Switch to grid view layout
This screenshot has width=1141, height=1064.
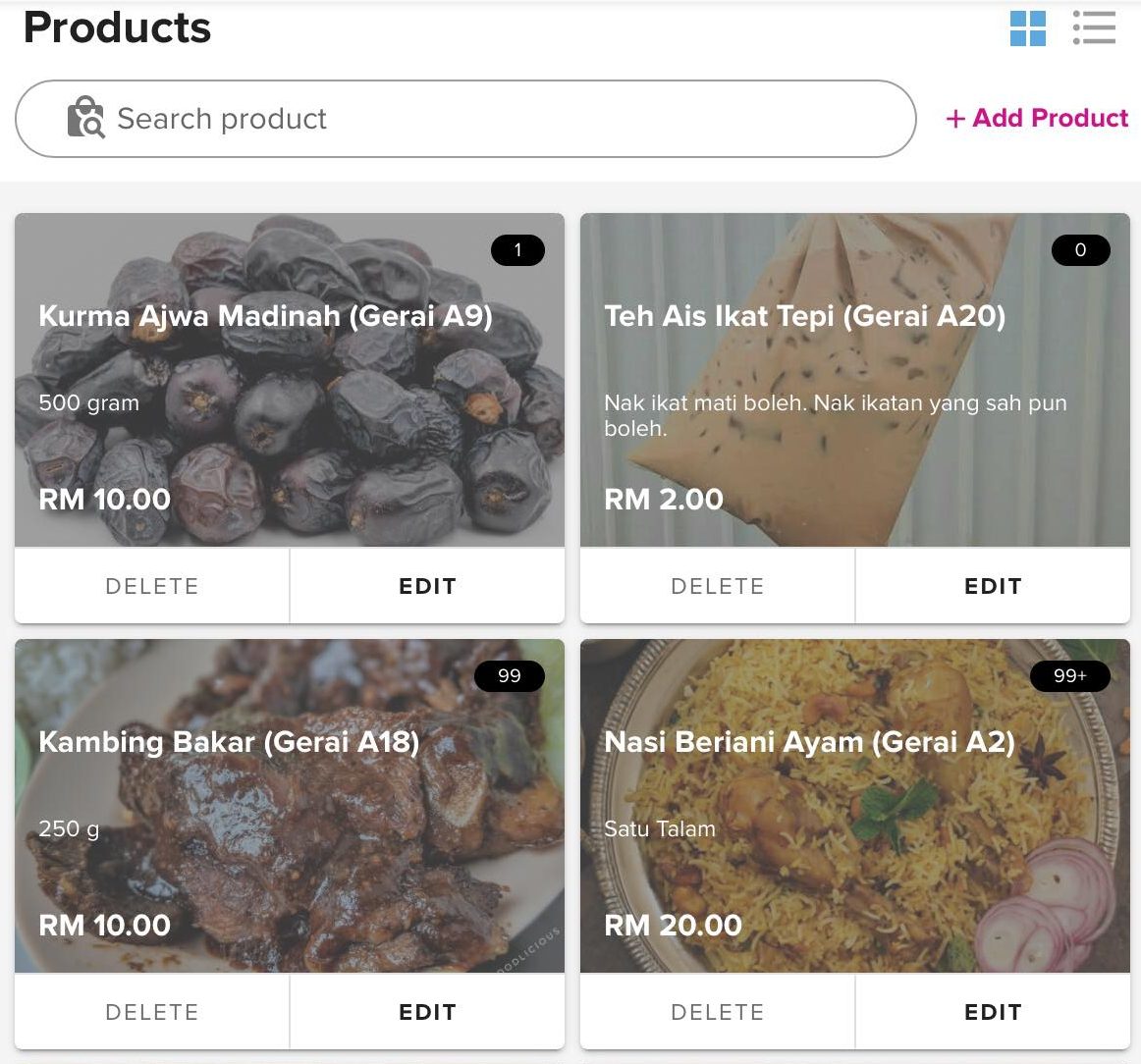coord(1028,28)
